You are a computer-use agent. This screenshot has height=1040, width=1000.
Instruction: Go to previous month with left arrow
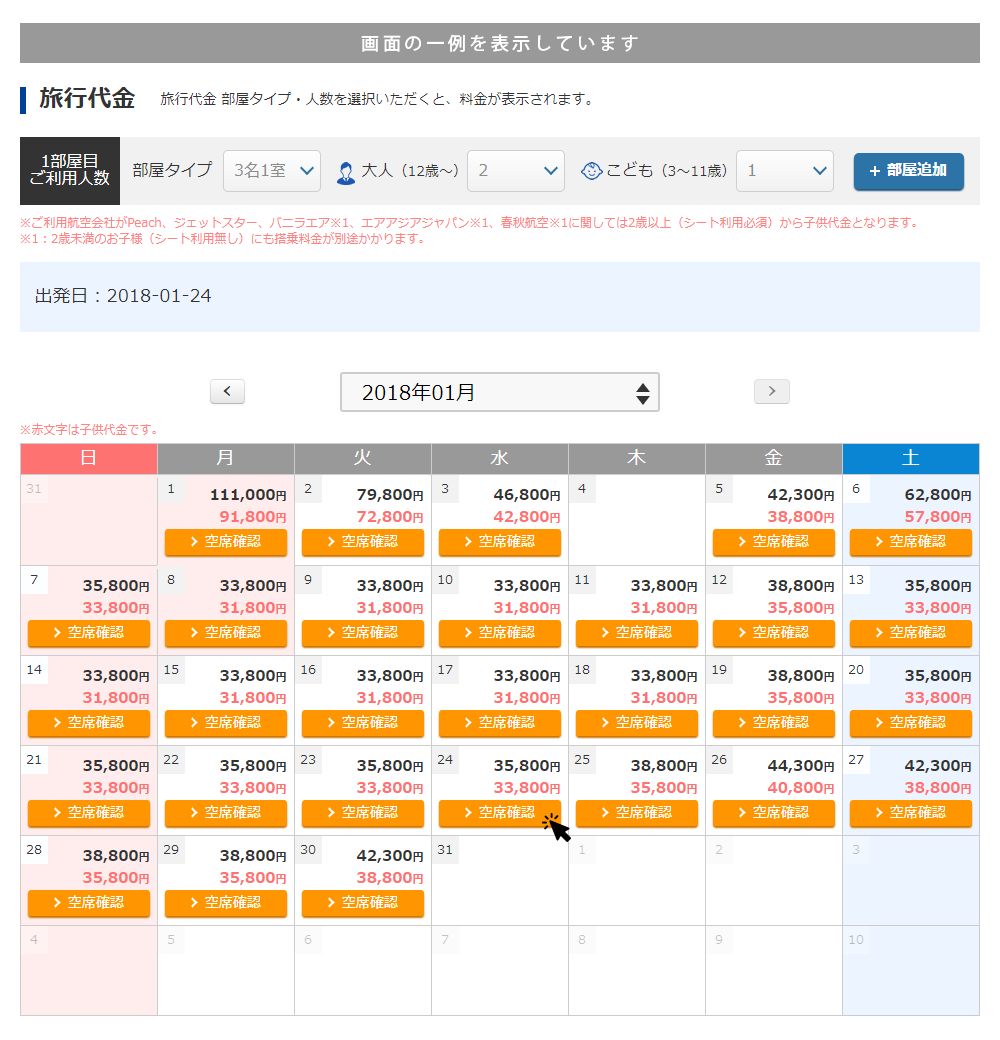pyautogui.click(x=227, y=392)
